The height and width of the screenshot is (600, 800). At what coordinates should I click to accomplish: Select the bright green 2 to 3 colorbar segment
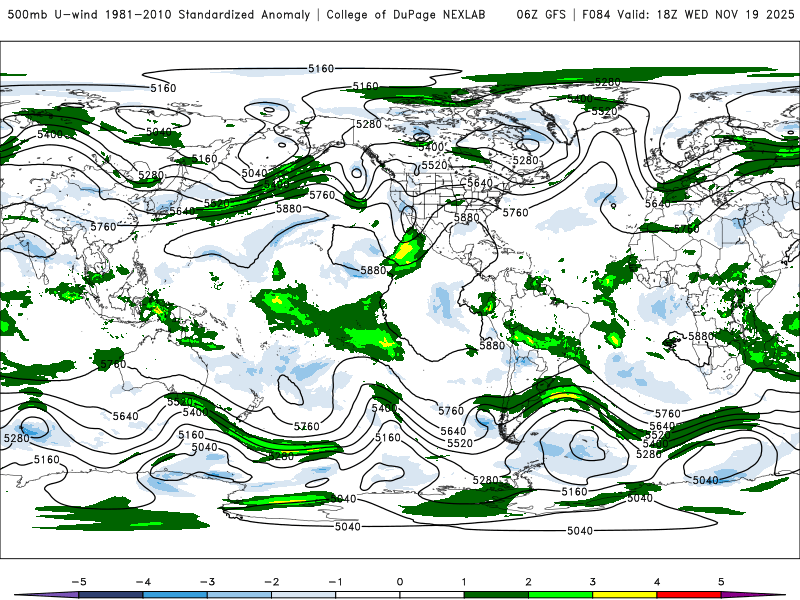561,595
